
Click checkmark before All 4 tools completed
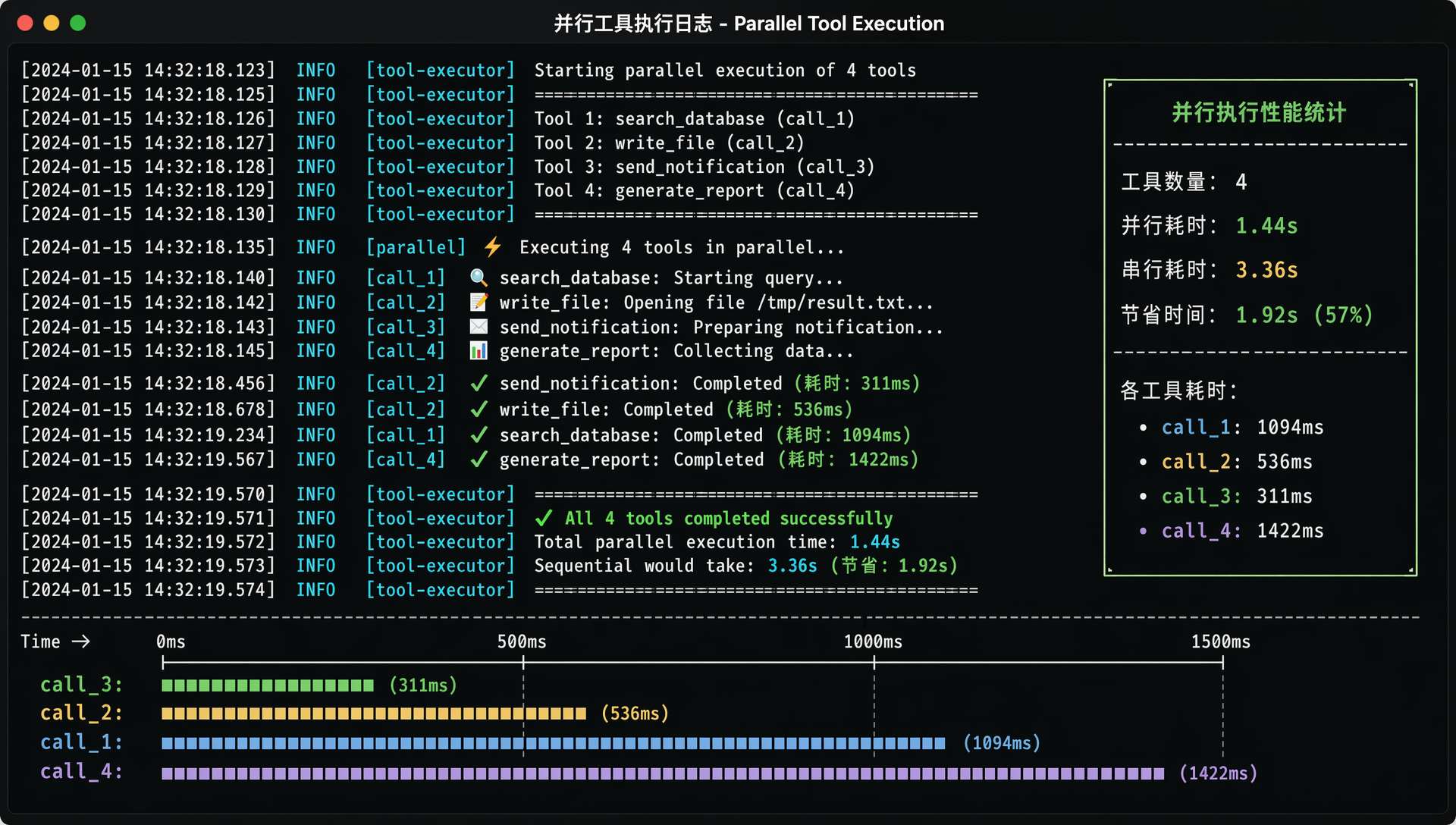click(x=543, y=519)
